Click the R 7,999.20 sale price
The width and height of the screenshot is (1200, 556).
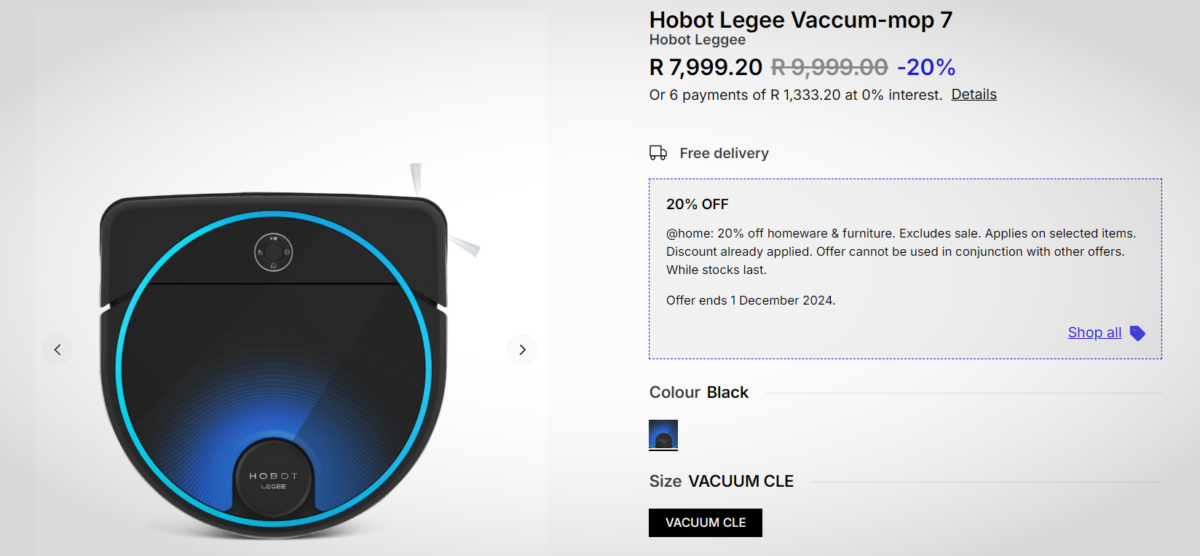click(x=705, y=67)
